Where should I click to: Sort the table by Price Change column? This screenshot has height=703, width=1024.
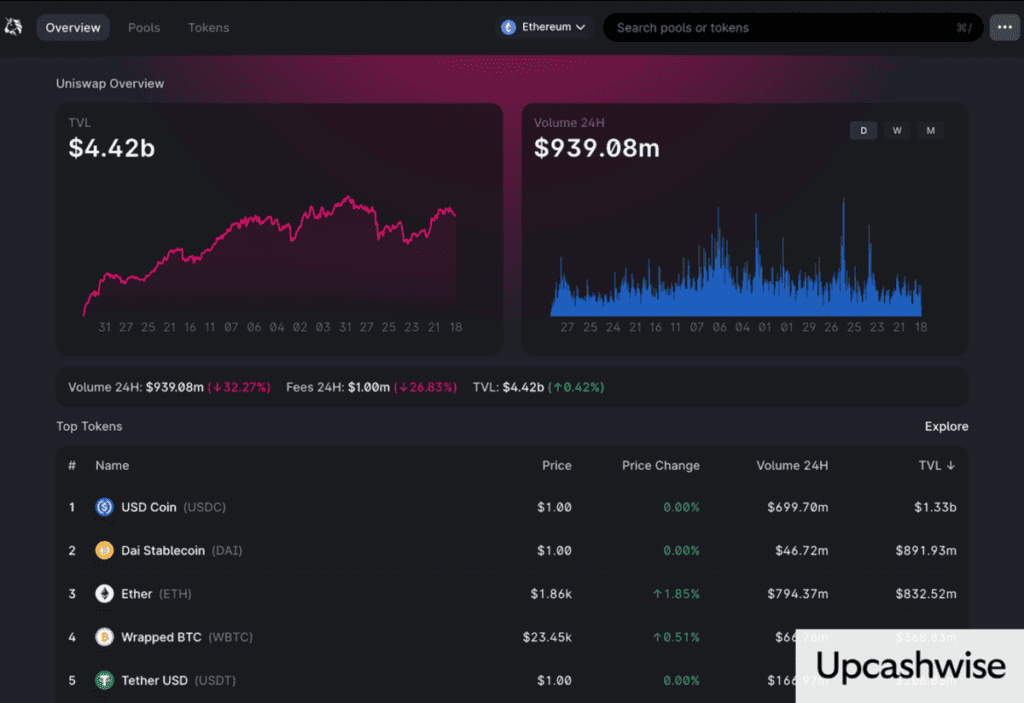[x=660, y=465]
